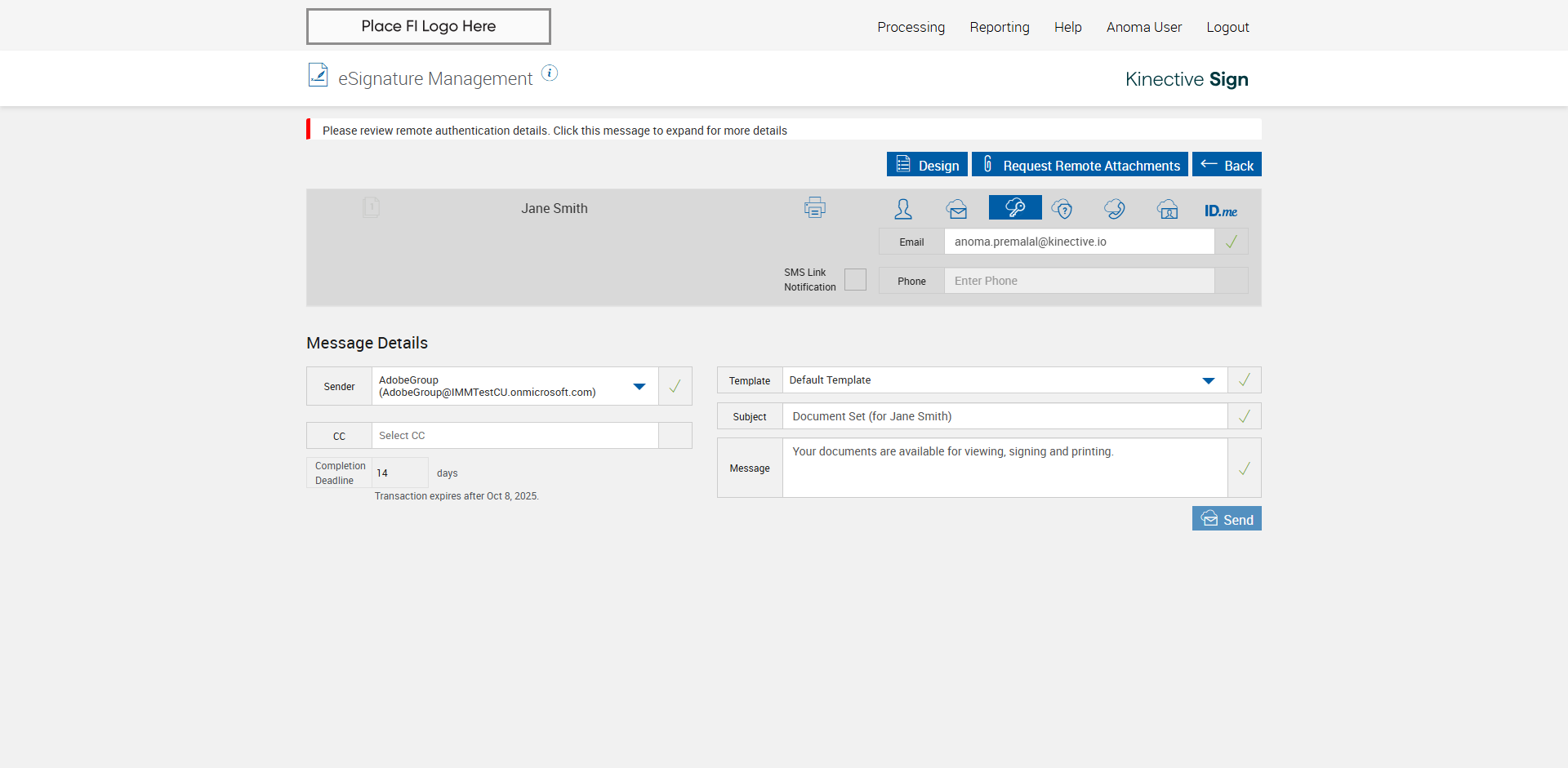Expand the remote authentication review message

(784, 130)
